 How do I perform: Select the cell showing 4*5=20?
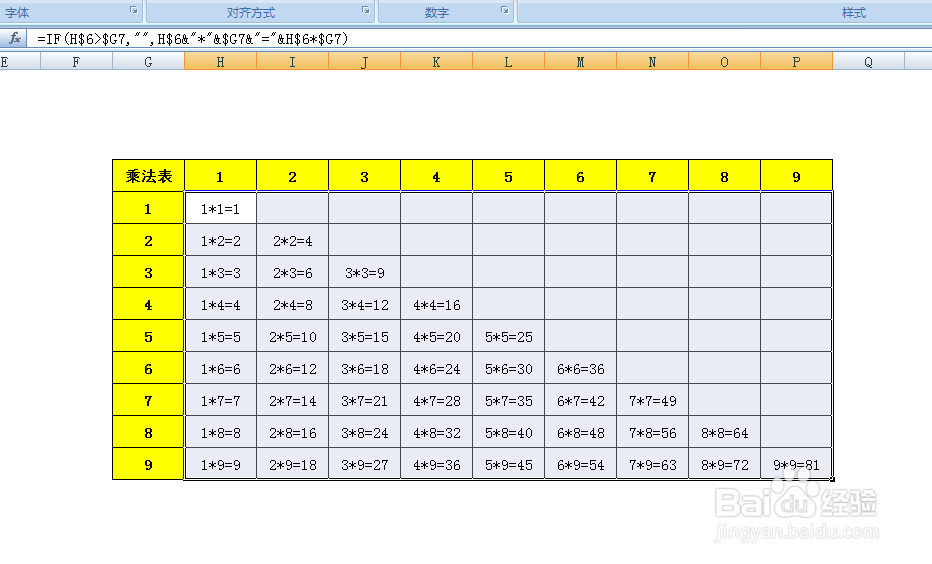[x=436, y=336]
